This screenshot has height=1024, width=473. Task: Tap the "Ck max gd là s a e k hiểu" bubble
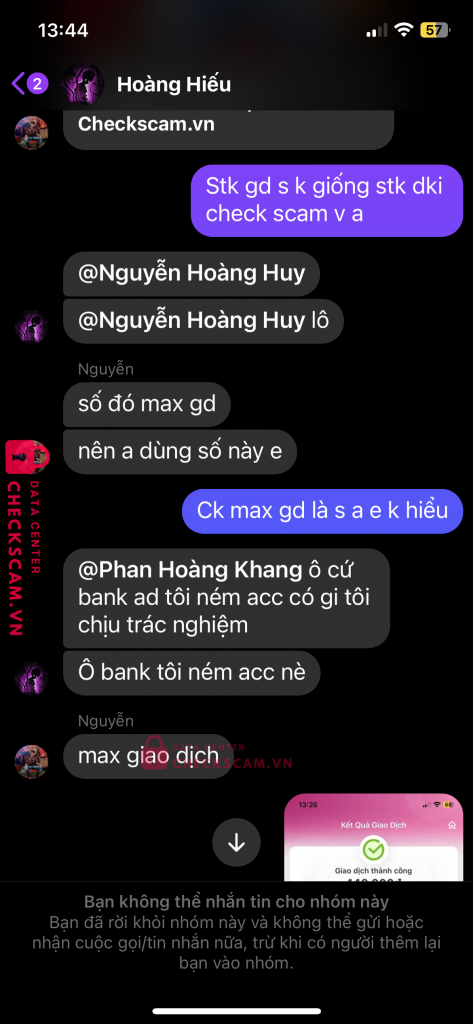[323, 510]
